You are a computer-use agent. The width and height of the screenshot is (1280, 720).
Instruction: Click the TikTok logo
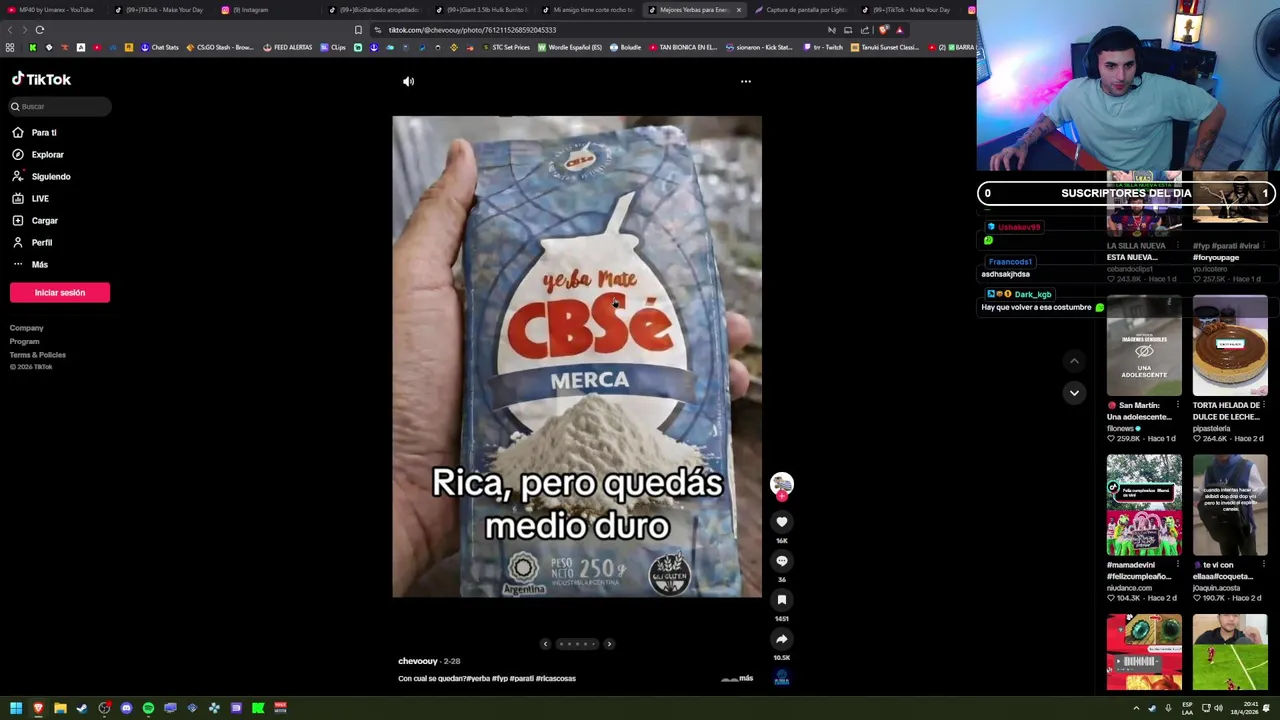[41, 79]
